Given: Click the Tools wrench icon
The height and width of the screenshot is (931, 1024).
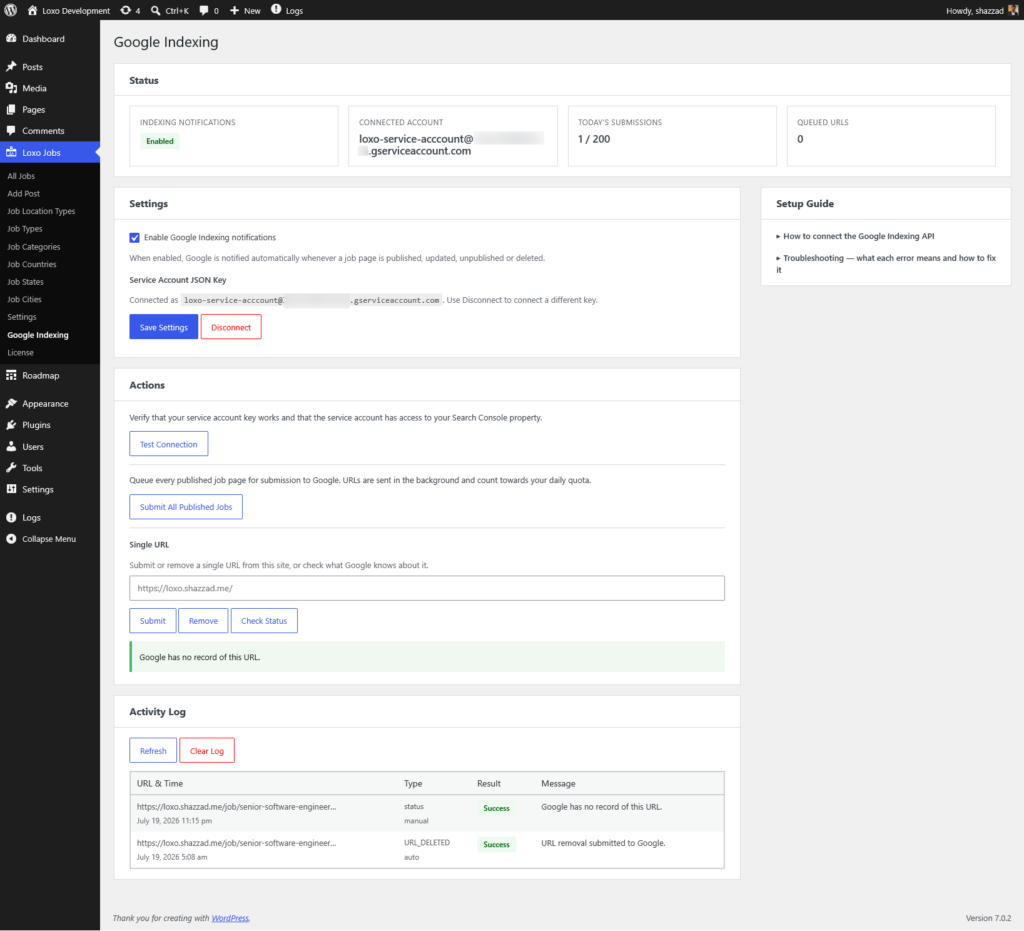Looking at the screenshot, I should [x=11, y=468].
